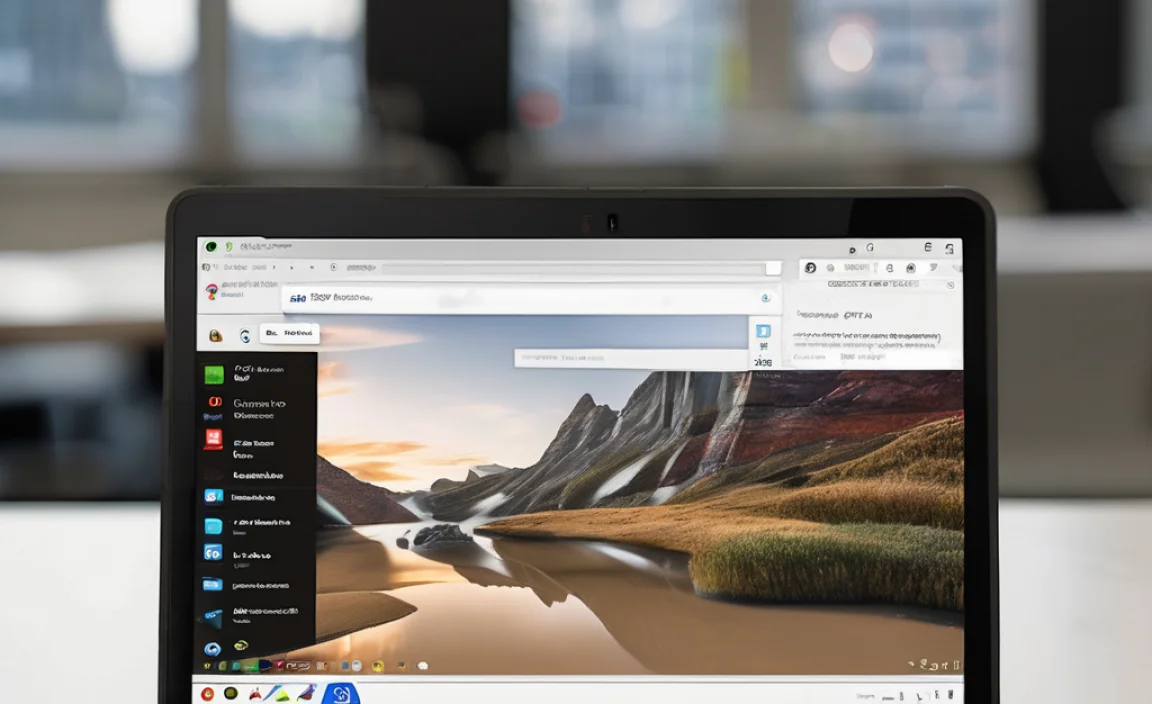The height and width of the screenshot is (704, 1152).
Task: Click the blue square icon on right panel edge
Action: (x=763, y=331)
